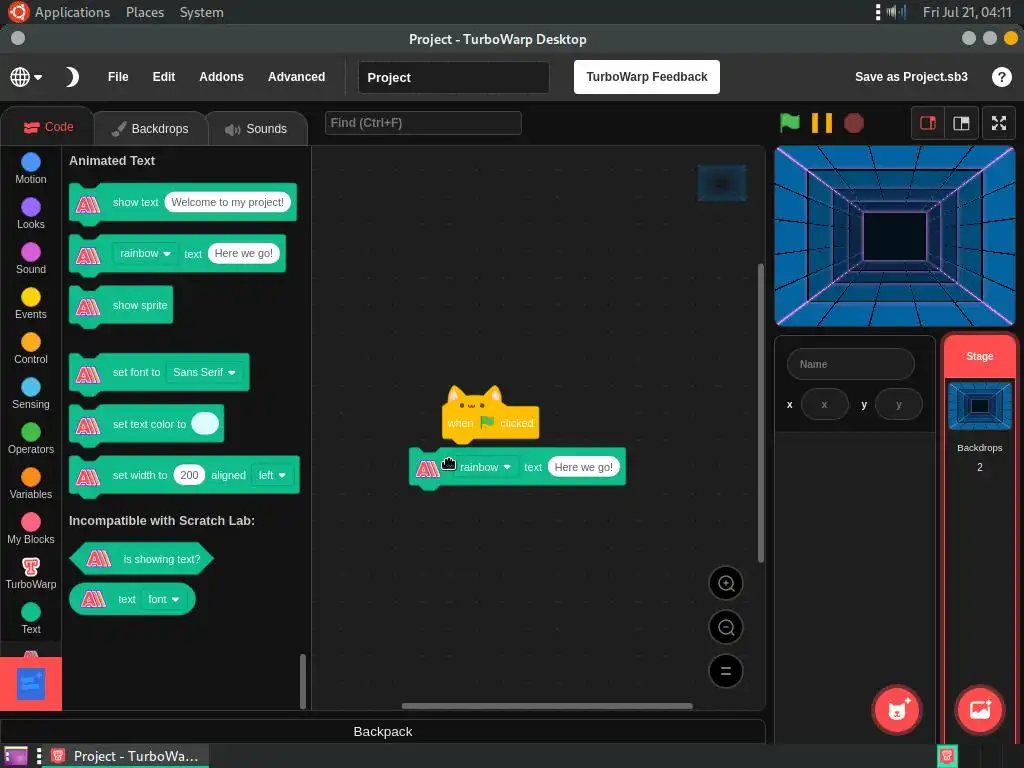This screenshot has height=768, width=1024.
Task: Stop the project with the red stop sign
Action: click(x=854, y=123)
